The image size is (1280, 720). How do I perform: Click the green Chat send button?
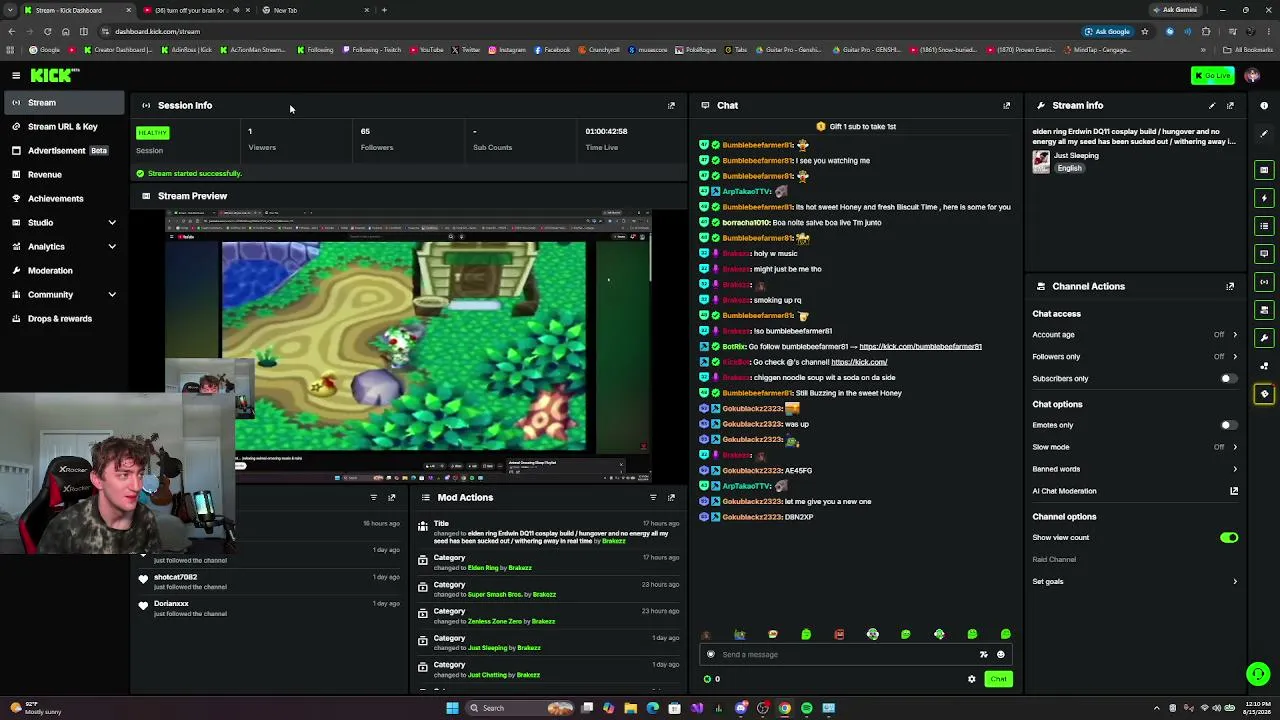pyautogui.click(x=998, y=679)
